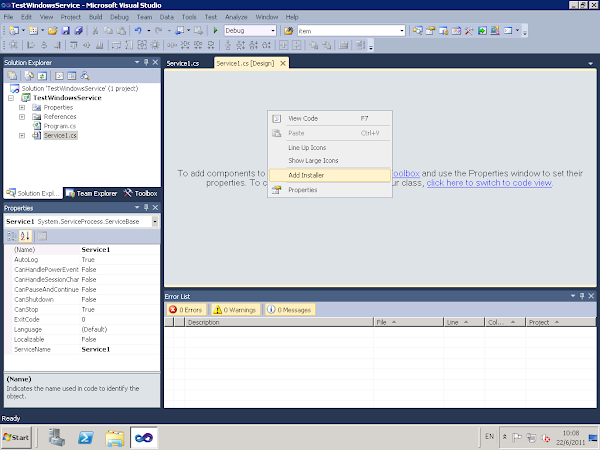Open the Analyze menu
Viewport: 600px width, 450px height.
[236, 17]
